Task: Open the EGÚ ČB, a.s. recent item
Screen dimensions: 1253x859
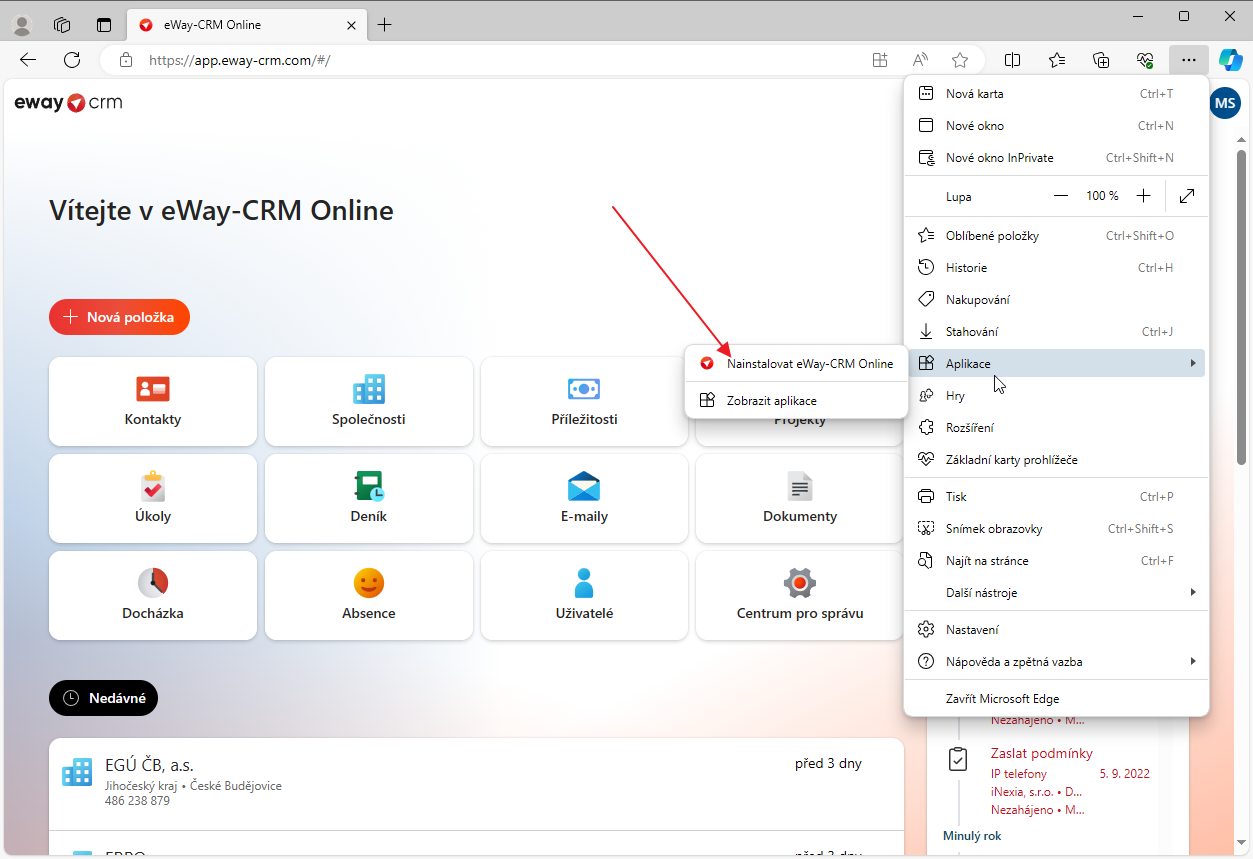Action: point(476,784)
